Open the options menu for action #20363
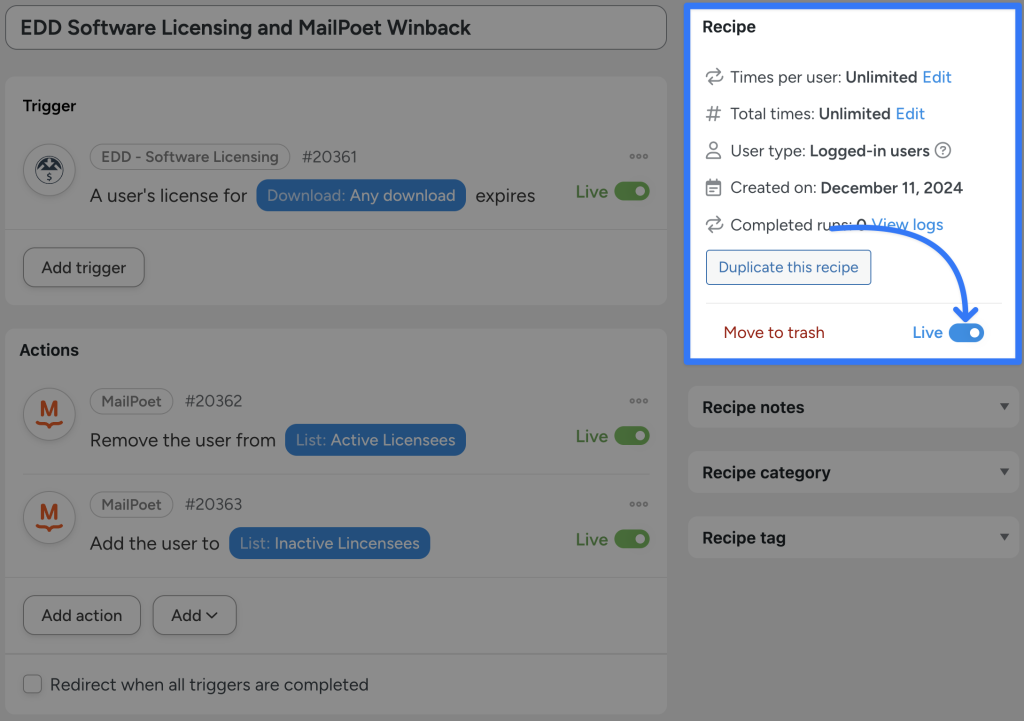The image size is (1024, 721). click(x=638, y=504)
